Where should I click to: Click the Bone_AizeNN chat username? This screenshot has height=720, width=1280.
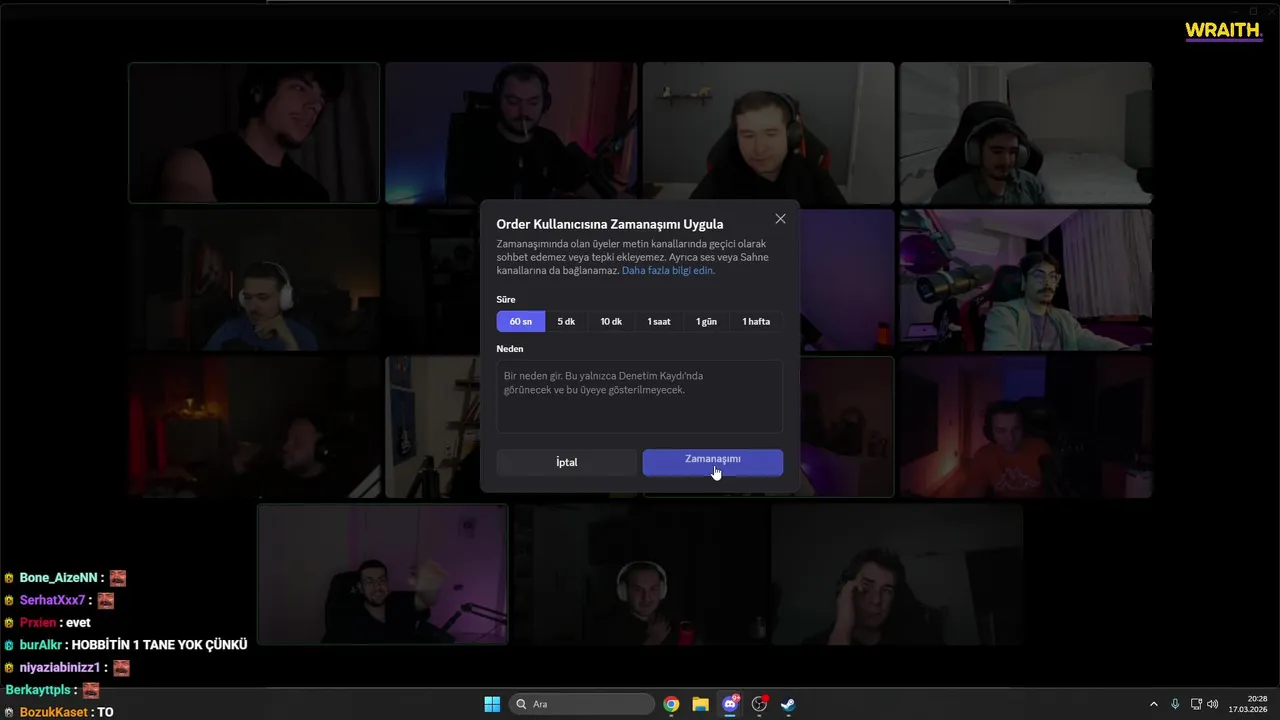(58, 578)
